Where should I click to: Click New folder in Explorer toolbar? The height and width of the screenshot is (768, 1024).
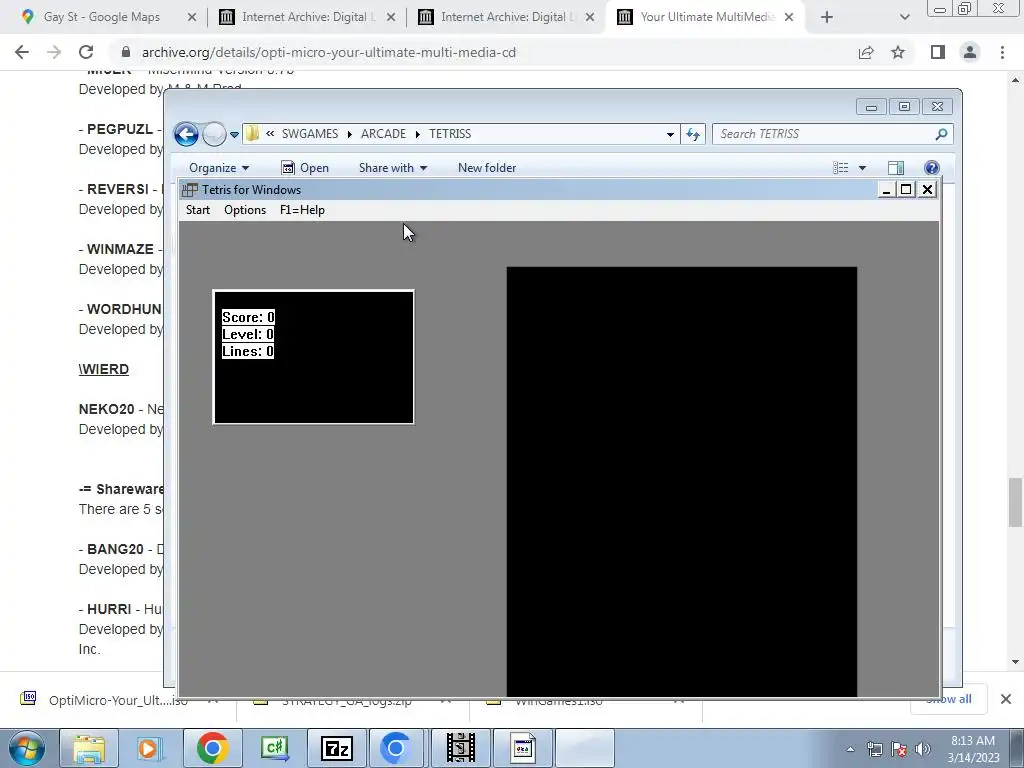[x=487, y=168]
